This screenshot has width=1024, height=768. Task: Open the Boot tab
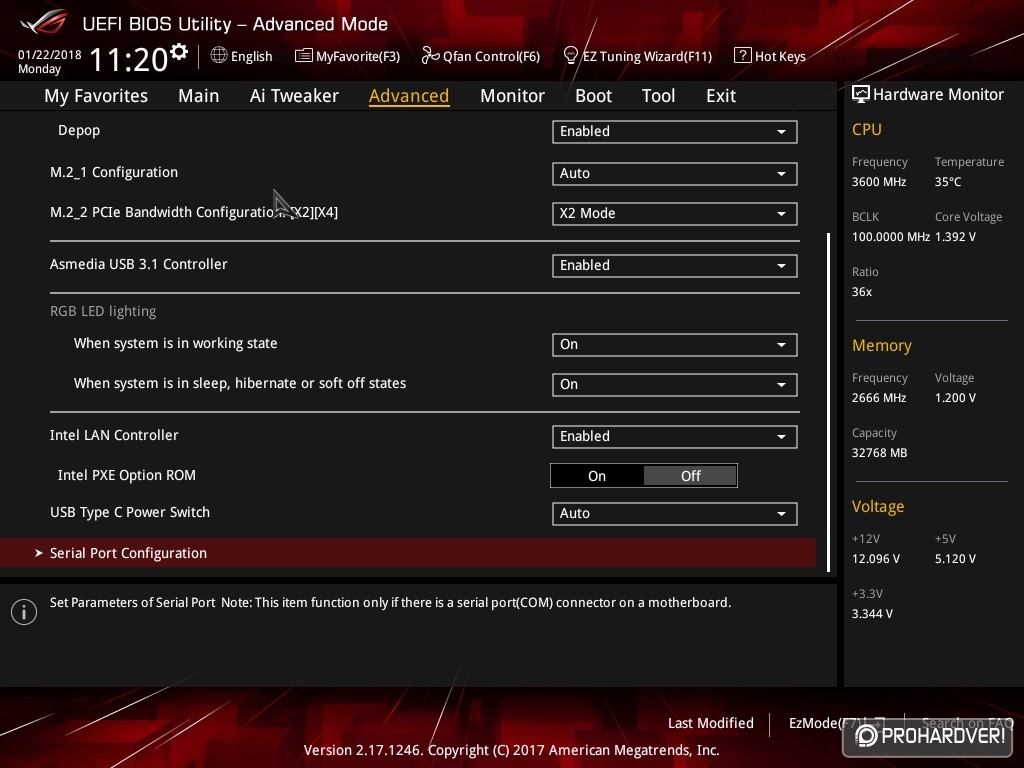point(593,96)
